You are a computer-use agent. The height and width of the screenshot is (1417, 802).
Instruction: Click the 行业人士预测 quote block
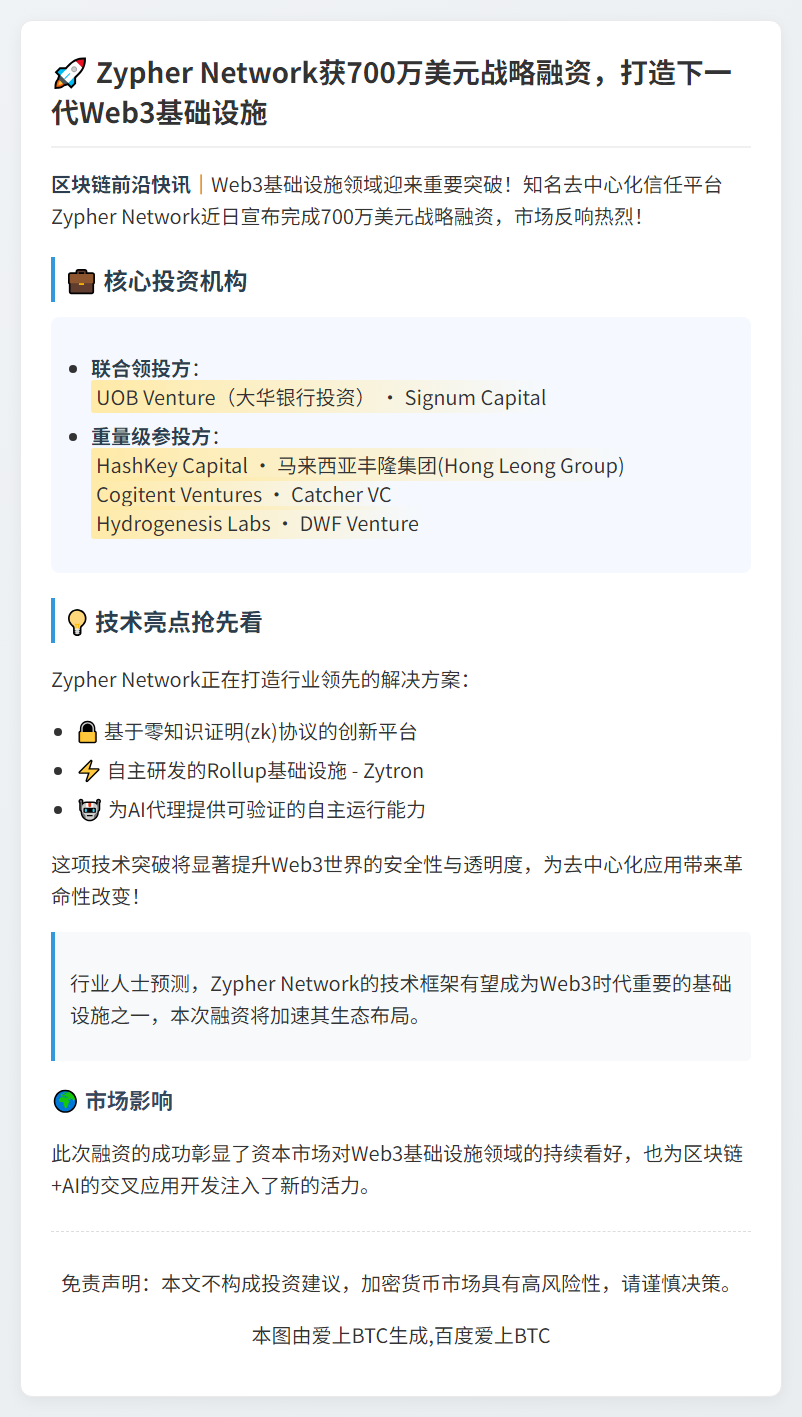pos(401,999)
